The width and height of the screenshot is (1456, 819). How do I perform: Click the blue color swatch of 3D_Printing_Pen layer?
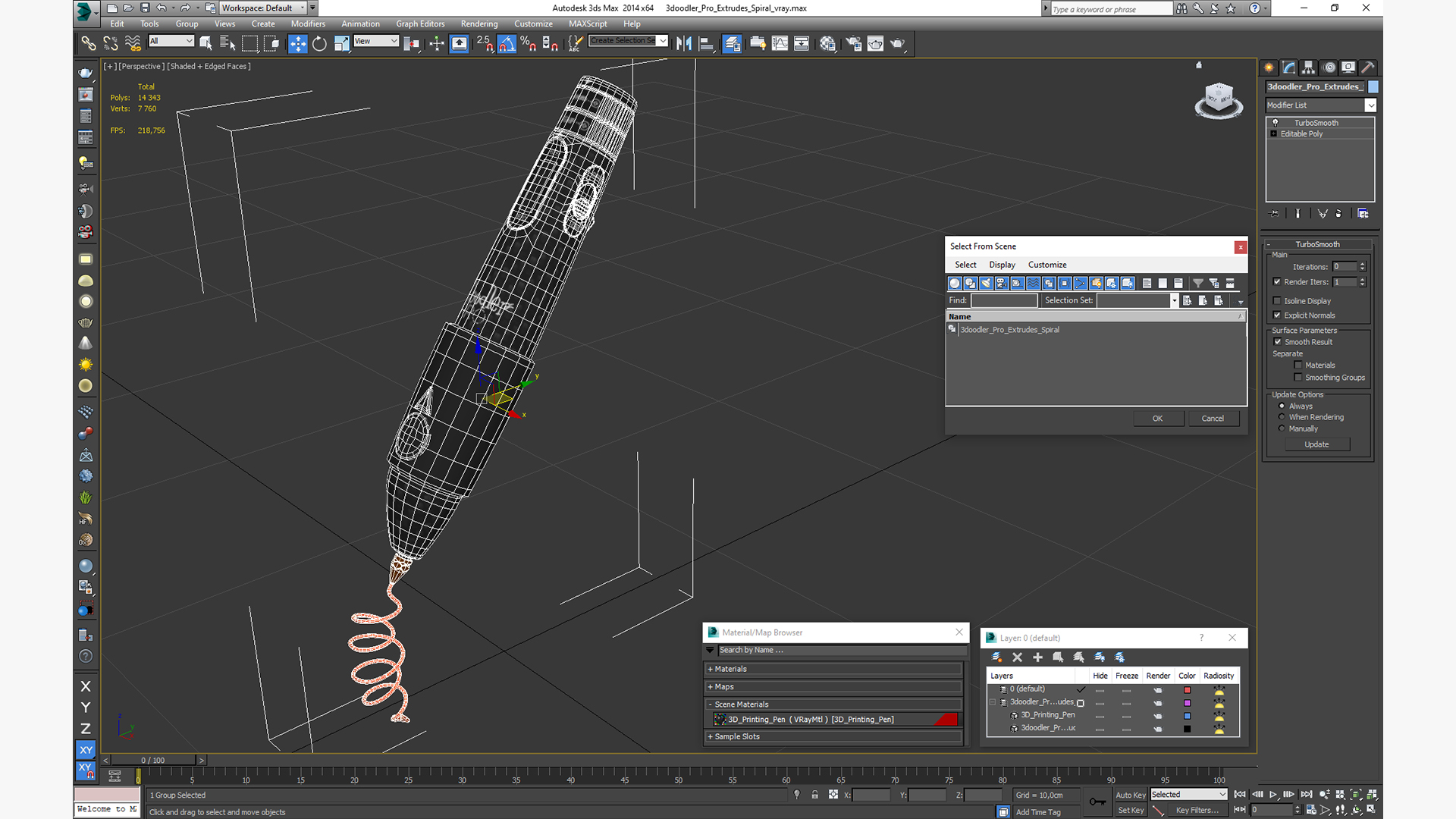click(x=1188, y=716)
